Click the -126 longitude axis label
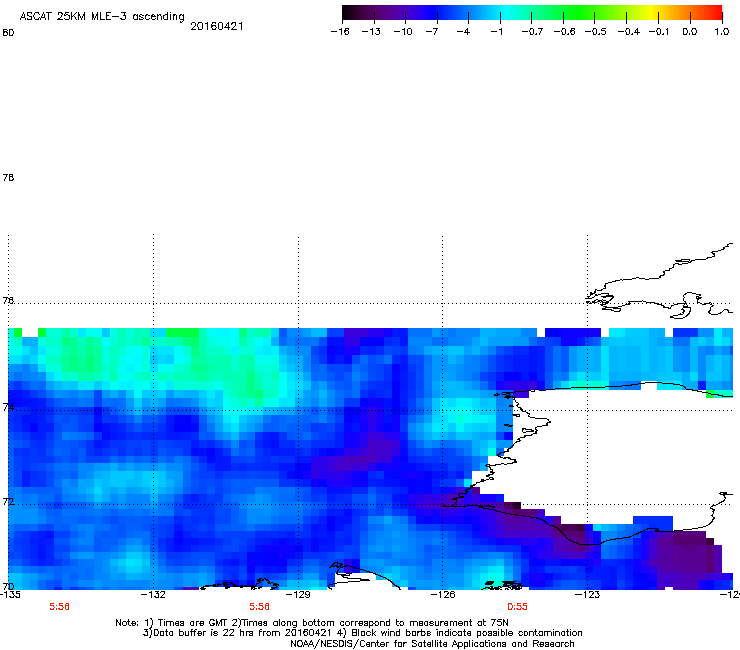The height and width of the screenshot is (650, 740). pyautogui.click(x=443, y=595)
